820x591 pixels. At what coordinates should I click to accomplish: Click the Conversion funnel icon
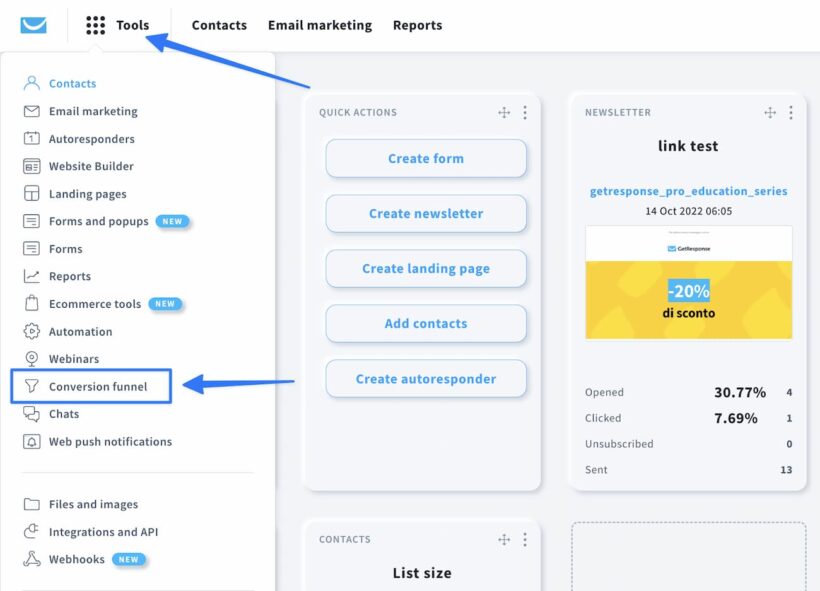pos(33,386)
